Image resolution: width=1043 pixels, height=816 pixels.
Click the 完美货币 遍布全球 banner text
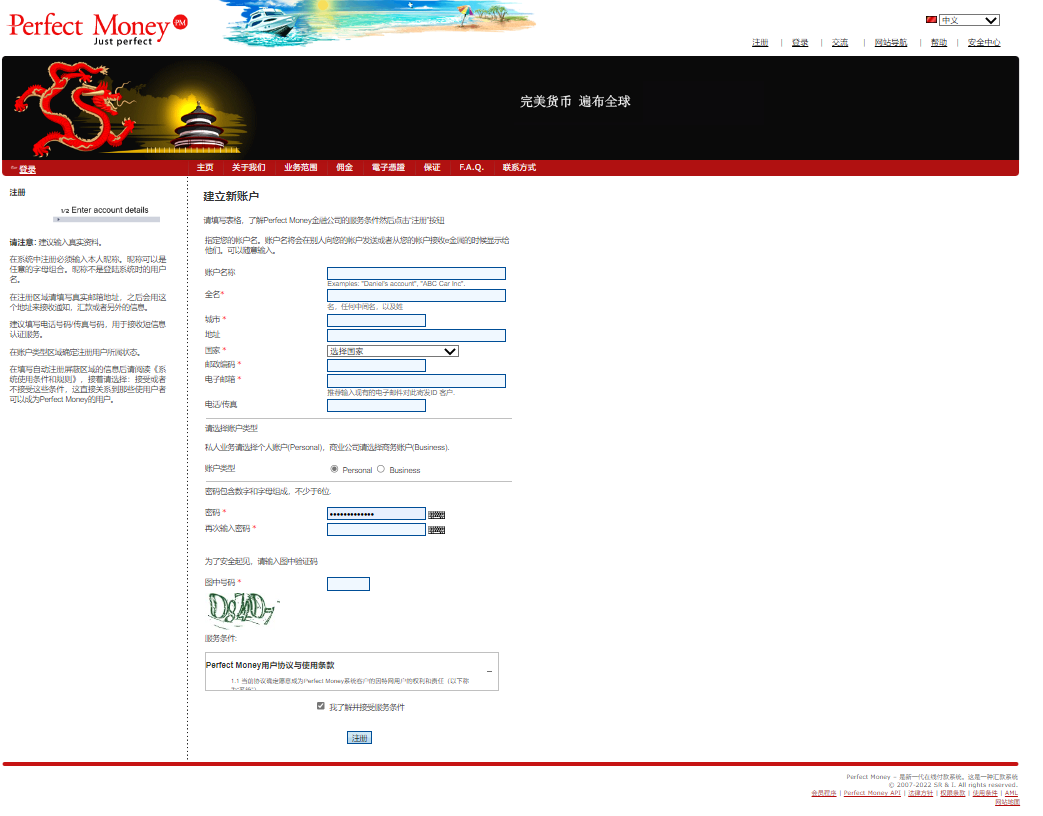pos(575,102)
